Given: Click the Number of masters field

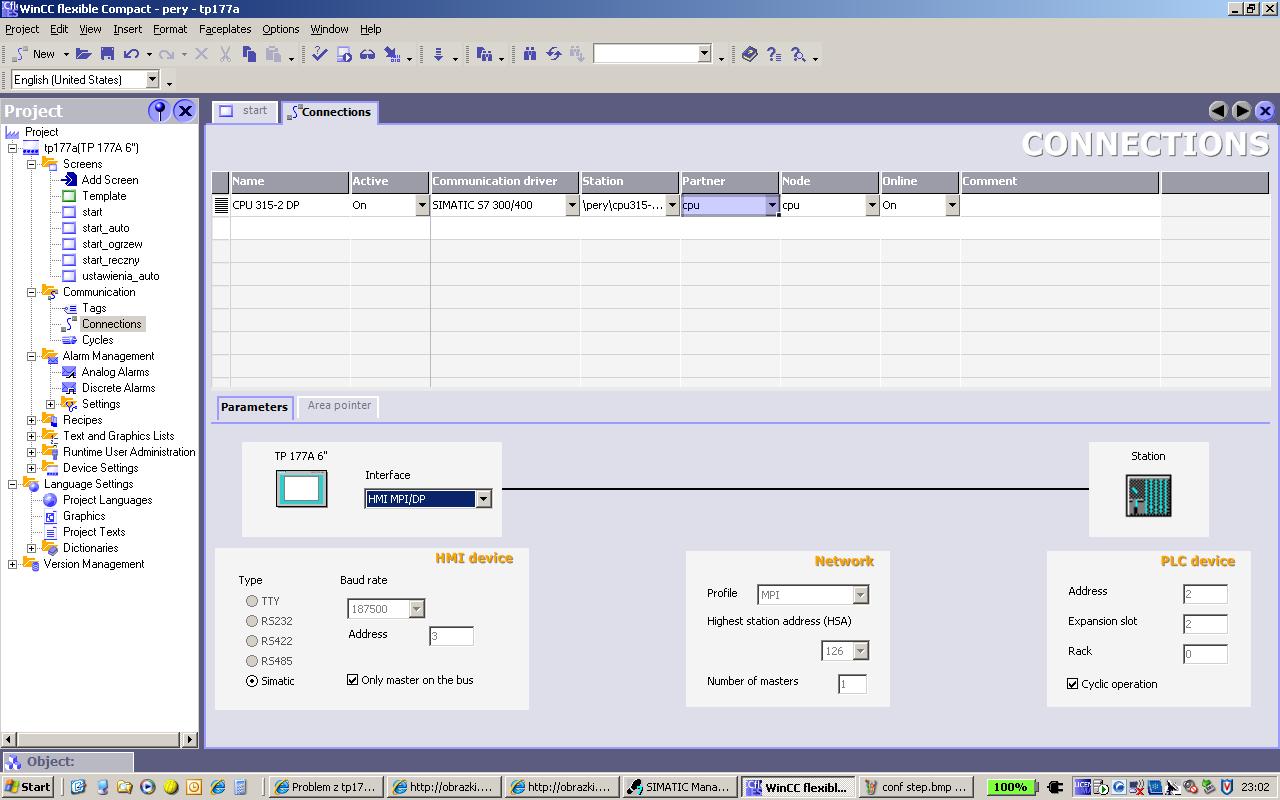Looking at the screenshot, I should pos(852,684).
